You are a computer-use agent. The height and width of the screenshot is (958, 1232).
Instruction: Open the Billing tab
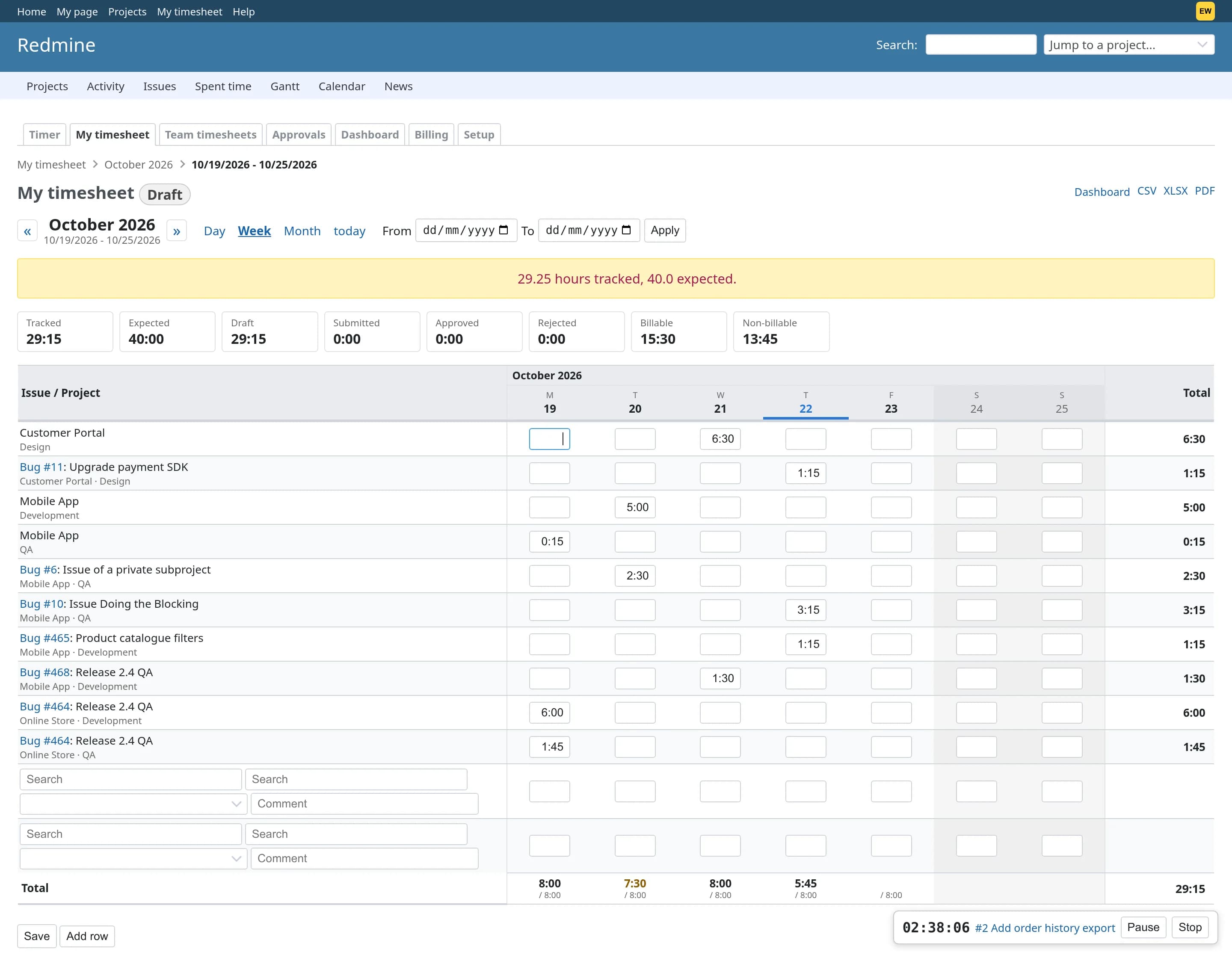pos(431,134)
